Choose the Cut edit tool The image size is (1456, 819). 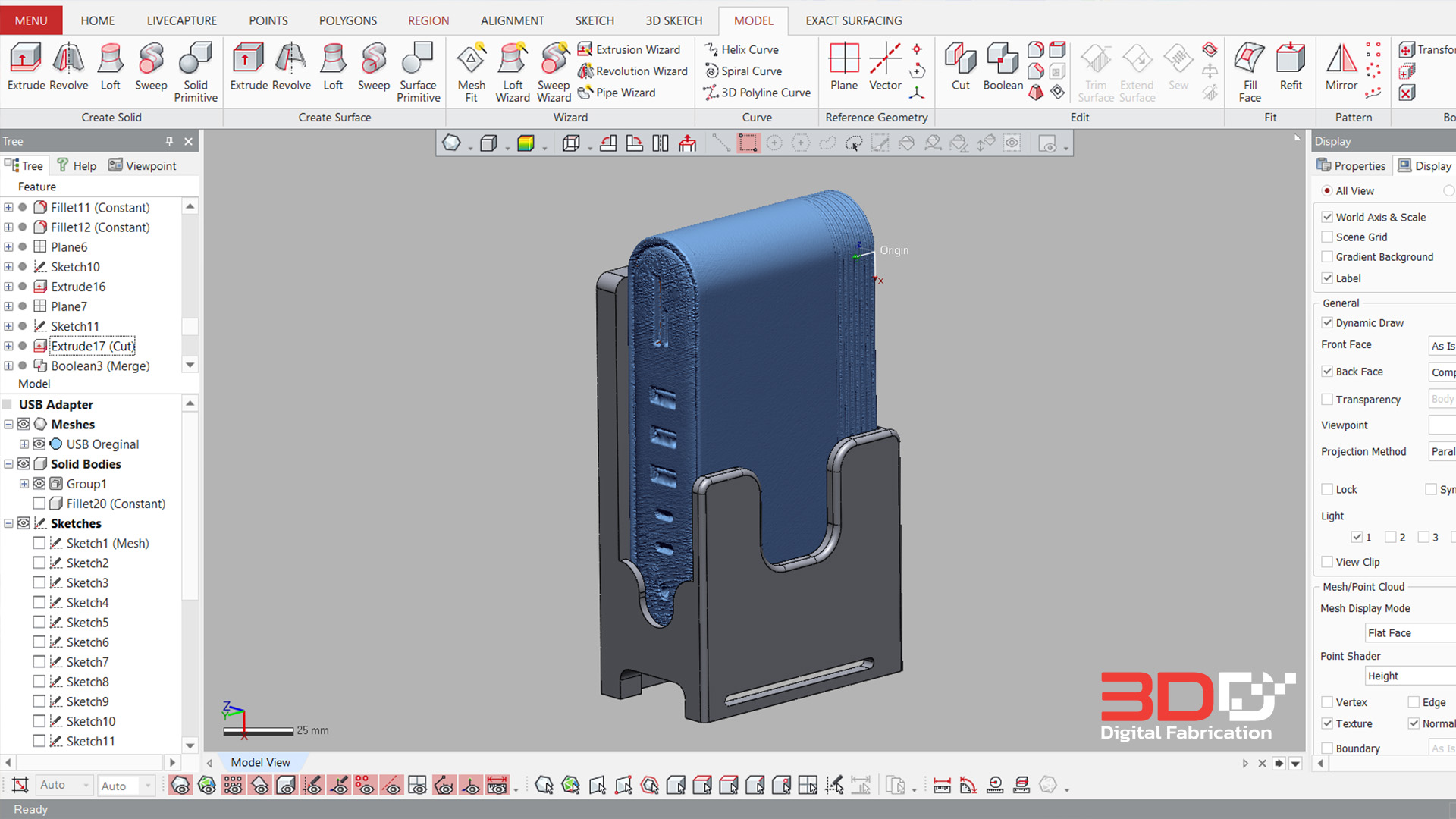point(960,67)
